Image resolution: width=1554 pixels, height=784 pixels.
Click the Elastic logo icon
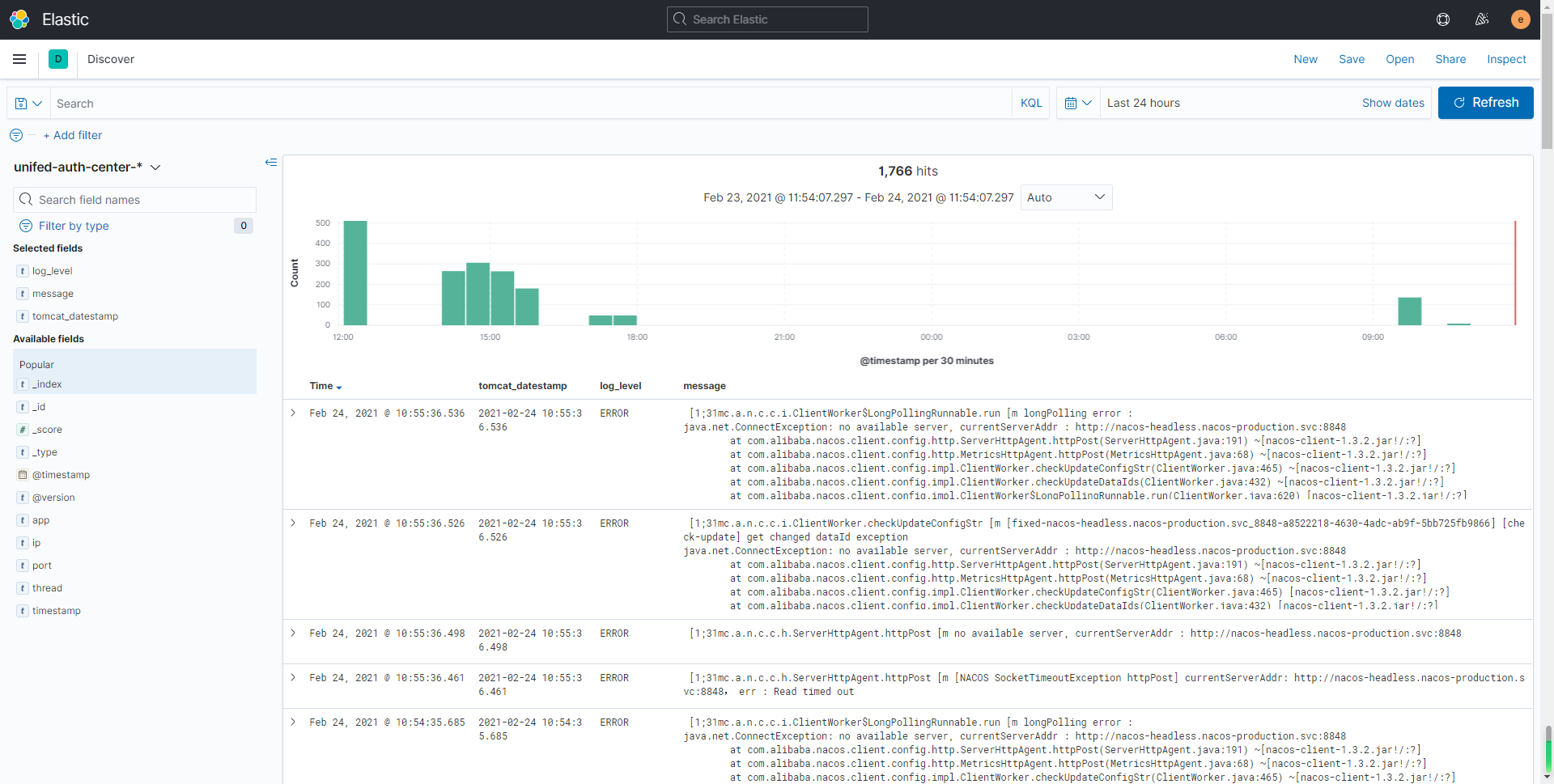(19, 19)
